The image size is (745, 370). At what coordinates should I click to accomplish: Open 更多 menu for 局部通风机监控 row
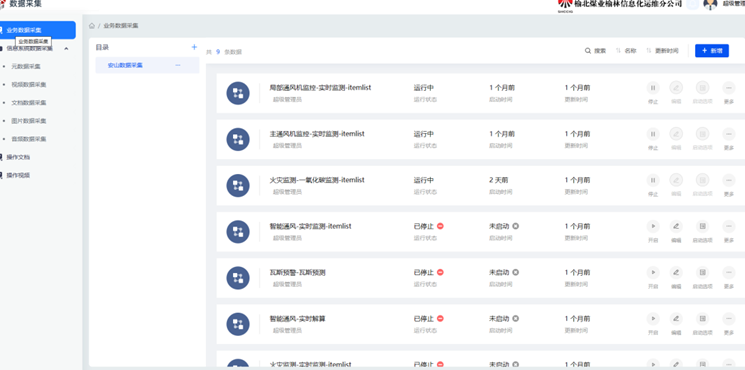[729, 88]
